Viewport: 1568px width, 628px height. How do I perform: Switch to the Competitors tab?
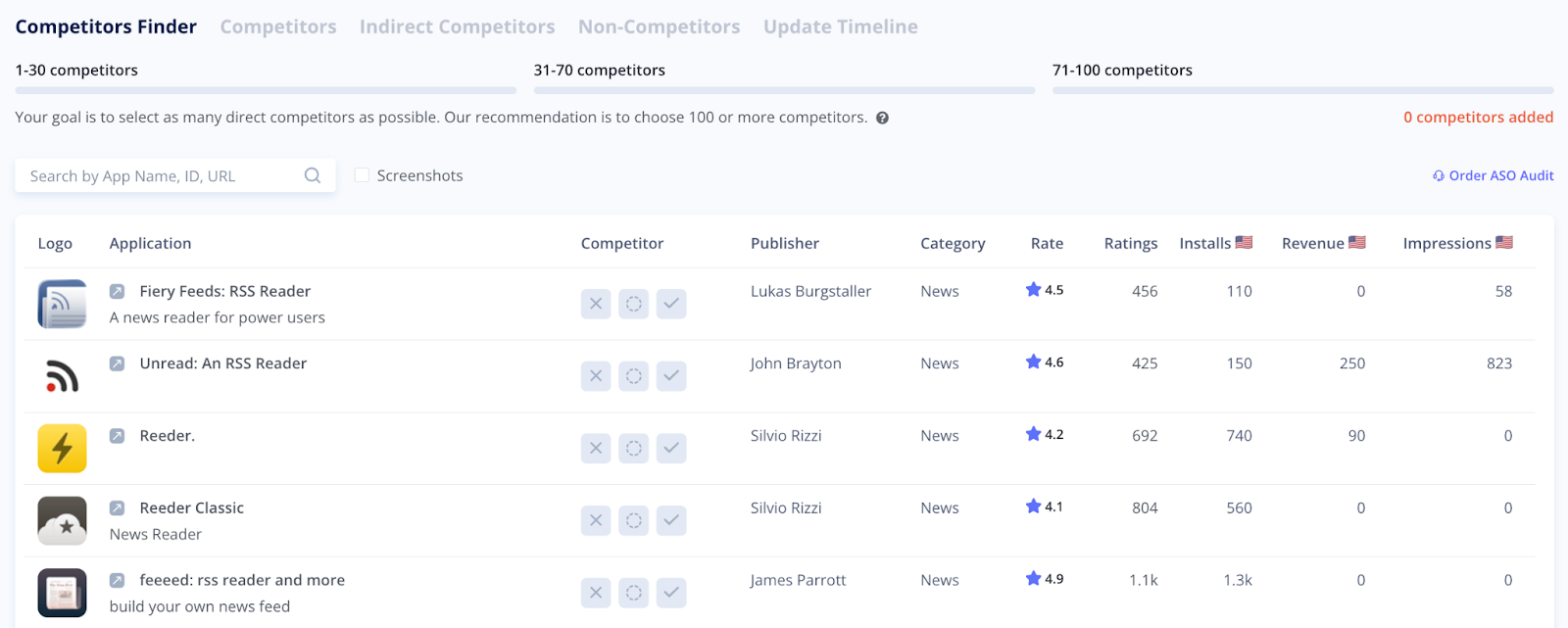[278, 26]
